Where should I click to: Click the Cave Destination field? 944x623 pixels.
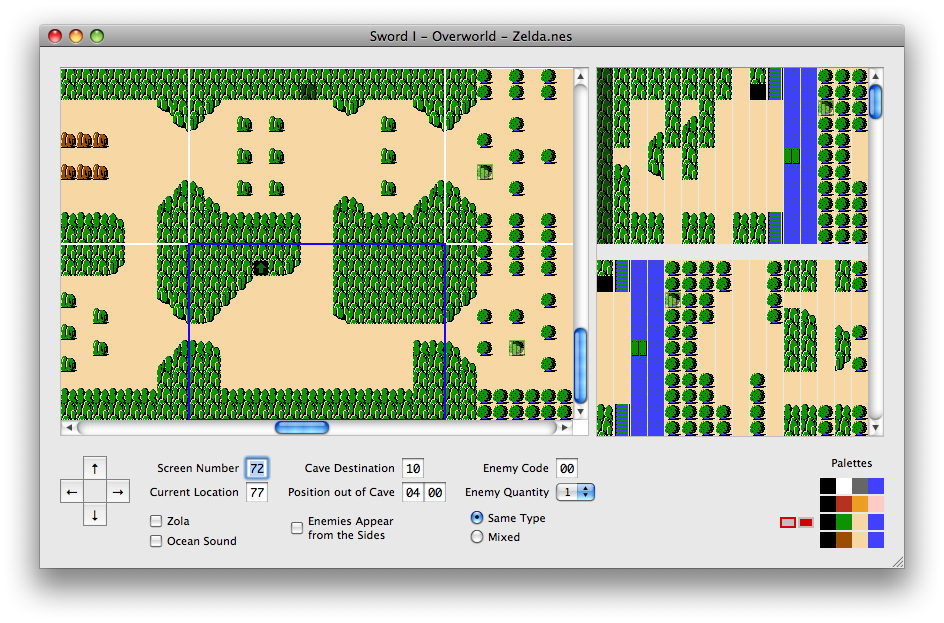[413, 468]
